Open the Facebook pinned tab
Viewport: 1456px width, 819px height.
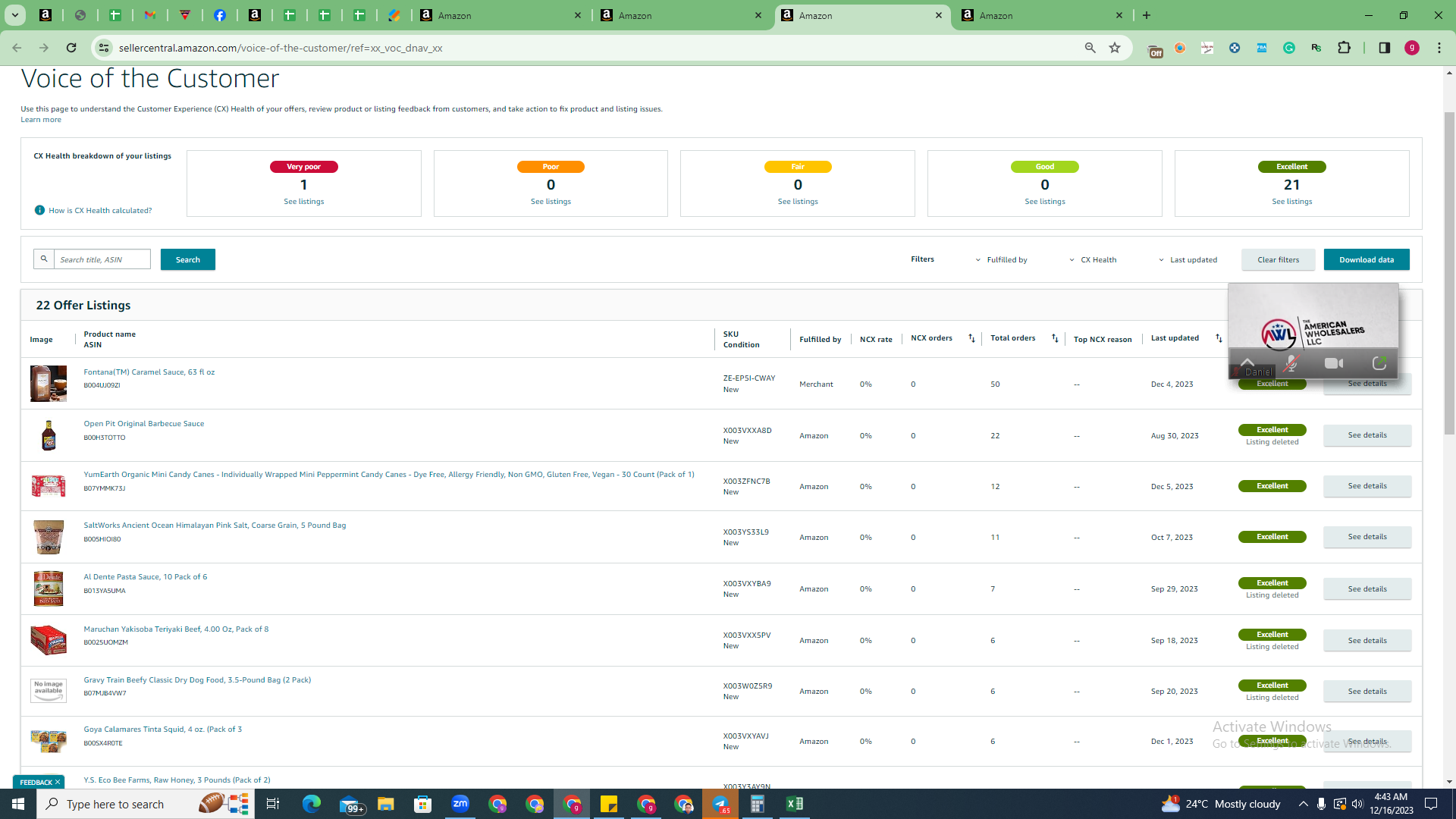[x=220, y=15]
